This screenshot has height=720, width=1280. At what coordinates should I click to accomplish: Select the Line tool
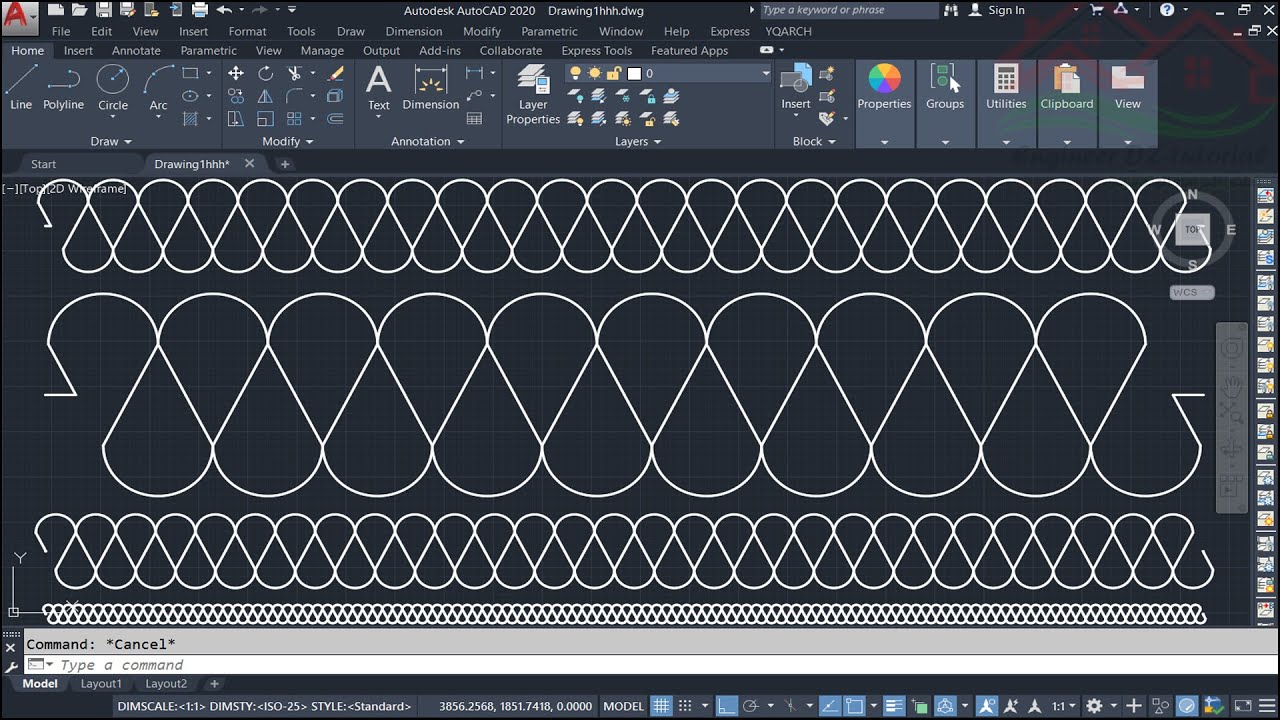pyautogui.click(x=20, y=87)
